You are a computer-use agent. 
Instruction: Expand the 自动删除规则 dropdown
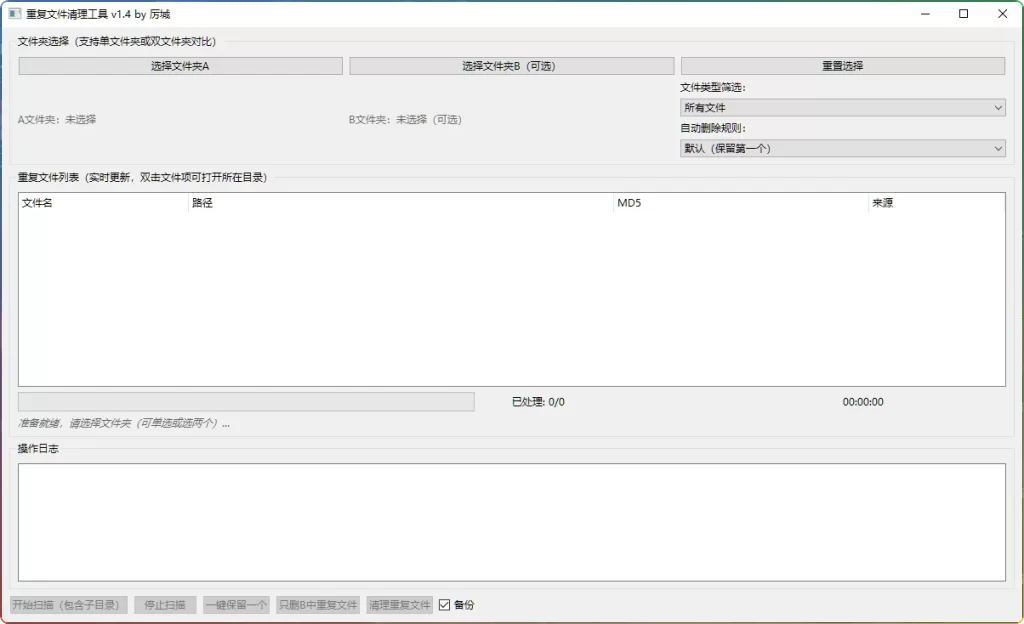pyautogui.click(x=842, y=148)
